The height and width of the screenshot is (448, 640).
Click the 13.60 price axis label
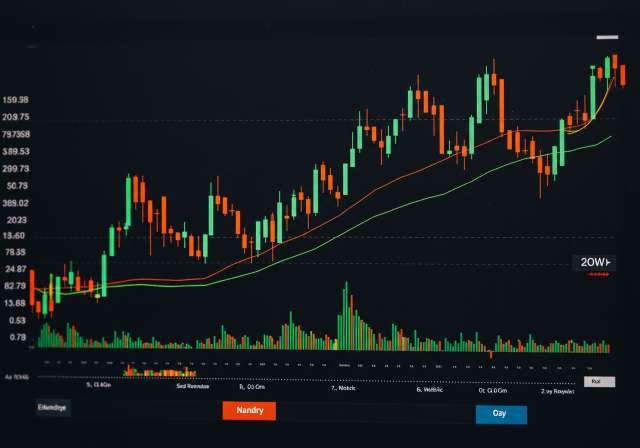click(x=14, y=236)
